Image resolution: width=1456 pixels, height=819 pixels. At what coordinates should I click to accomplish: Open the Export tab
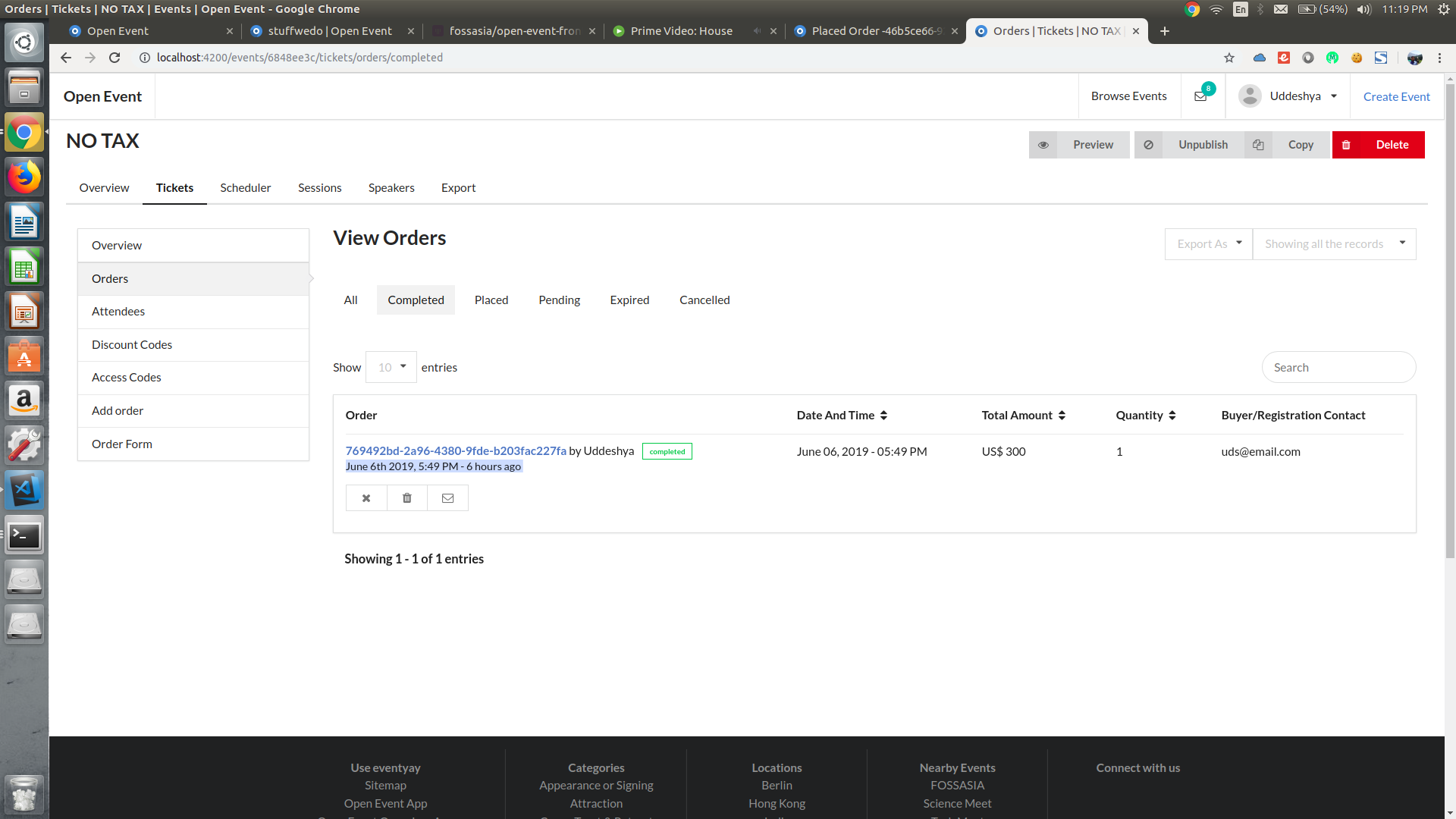pyautogui.click(x=459, y=188)
